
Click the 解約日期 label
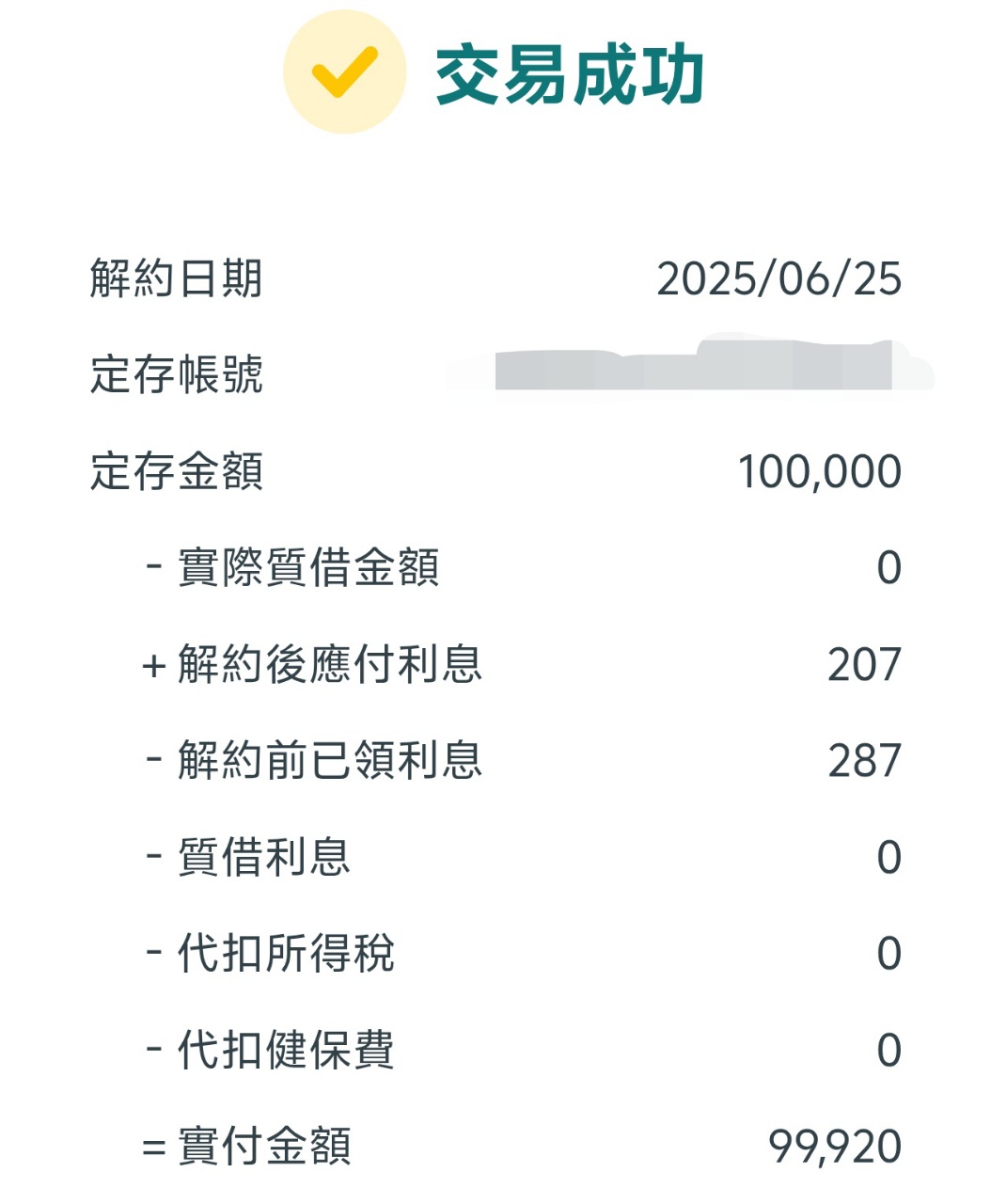pos(176,278)
